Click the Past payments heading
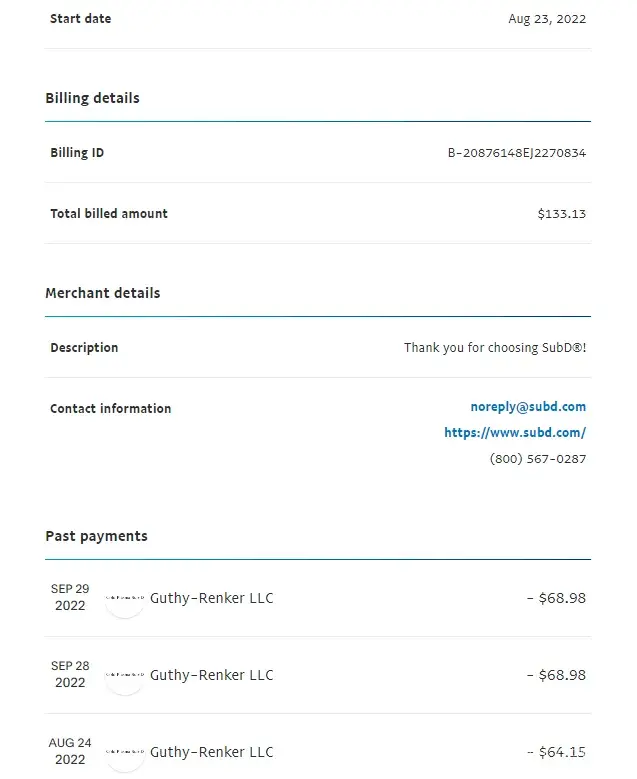This screenshot has height=779, width=637. [96, 536]
